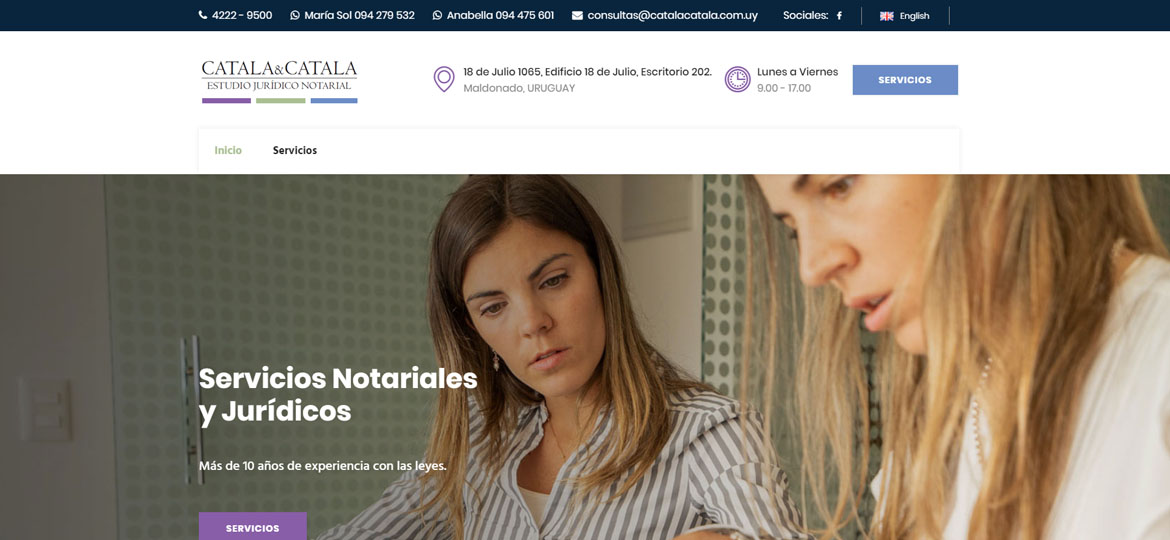This screenshot has height=540, width=1170.
Task: Message María Sol 094 279 532
Action: pos(360,16)
